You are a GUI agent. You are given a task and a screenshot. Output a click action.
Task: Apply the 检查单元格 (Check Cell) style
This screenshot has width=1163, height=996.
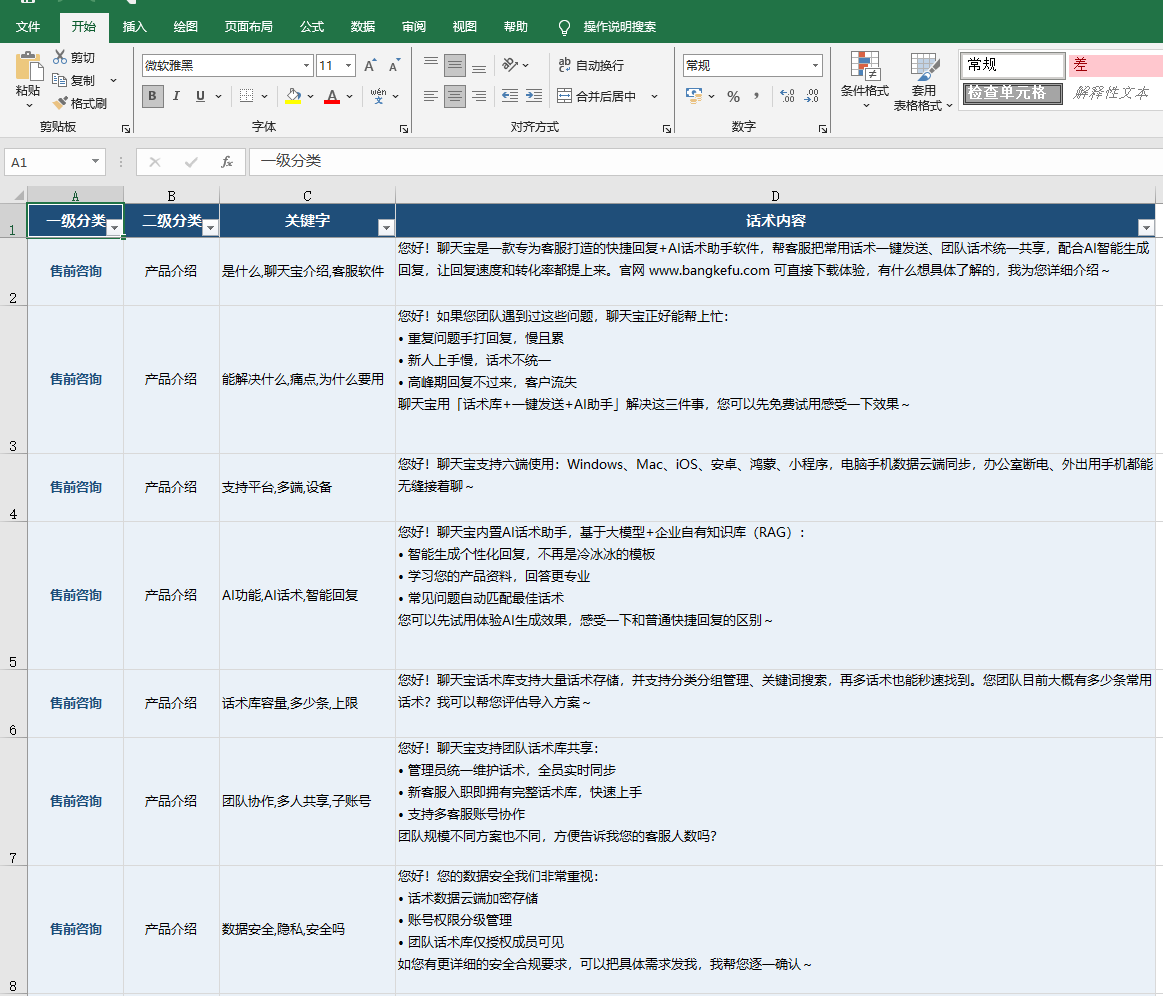pos(1012,93)
